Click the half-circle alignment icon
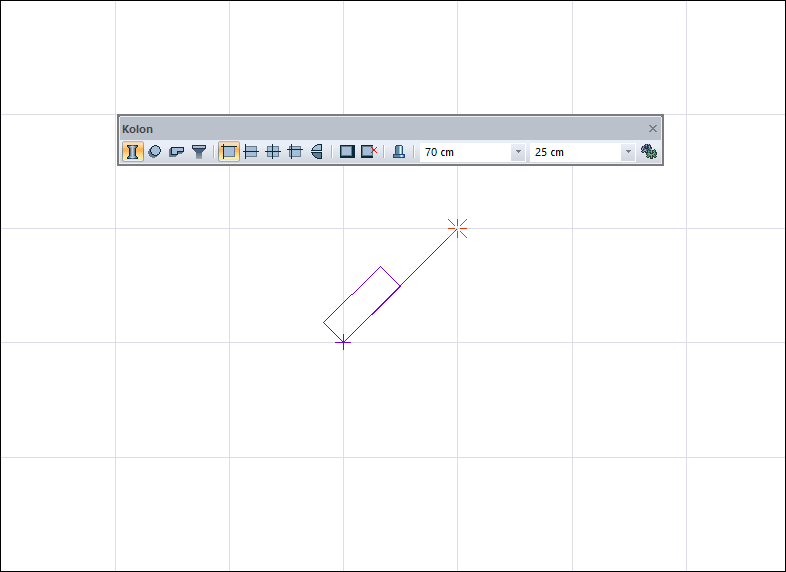 pos(317,151)
